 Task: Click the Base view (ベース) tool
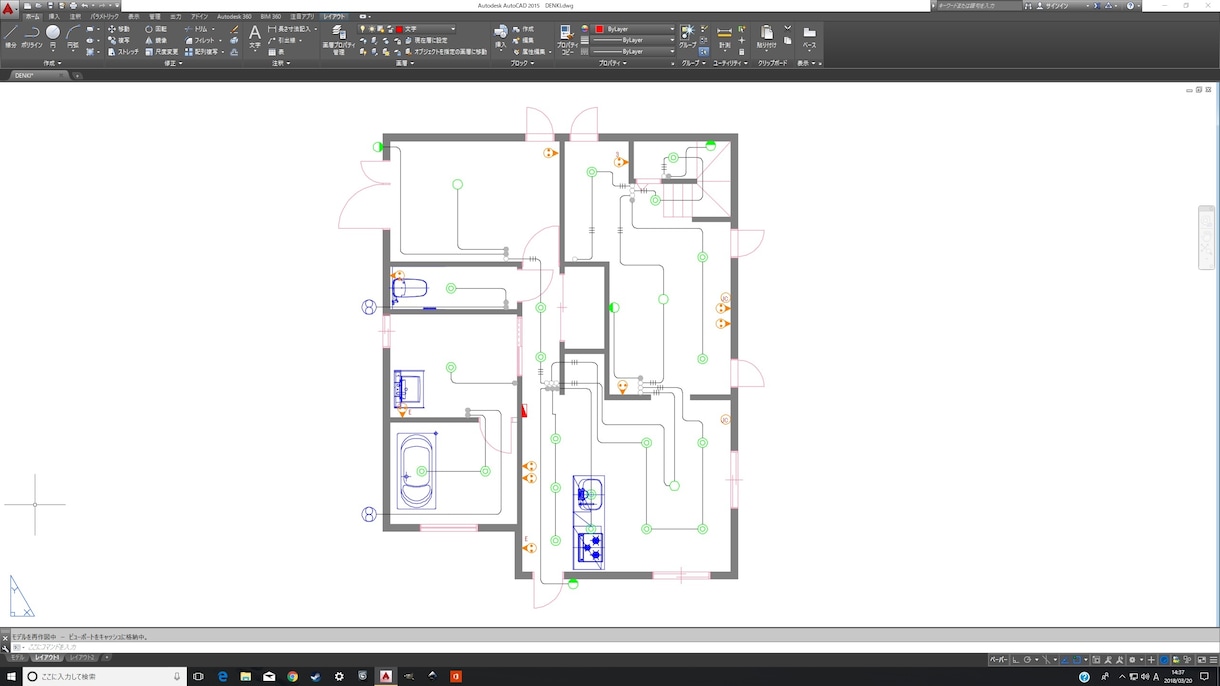[809, 37]
